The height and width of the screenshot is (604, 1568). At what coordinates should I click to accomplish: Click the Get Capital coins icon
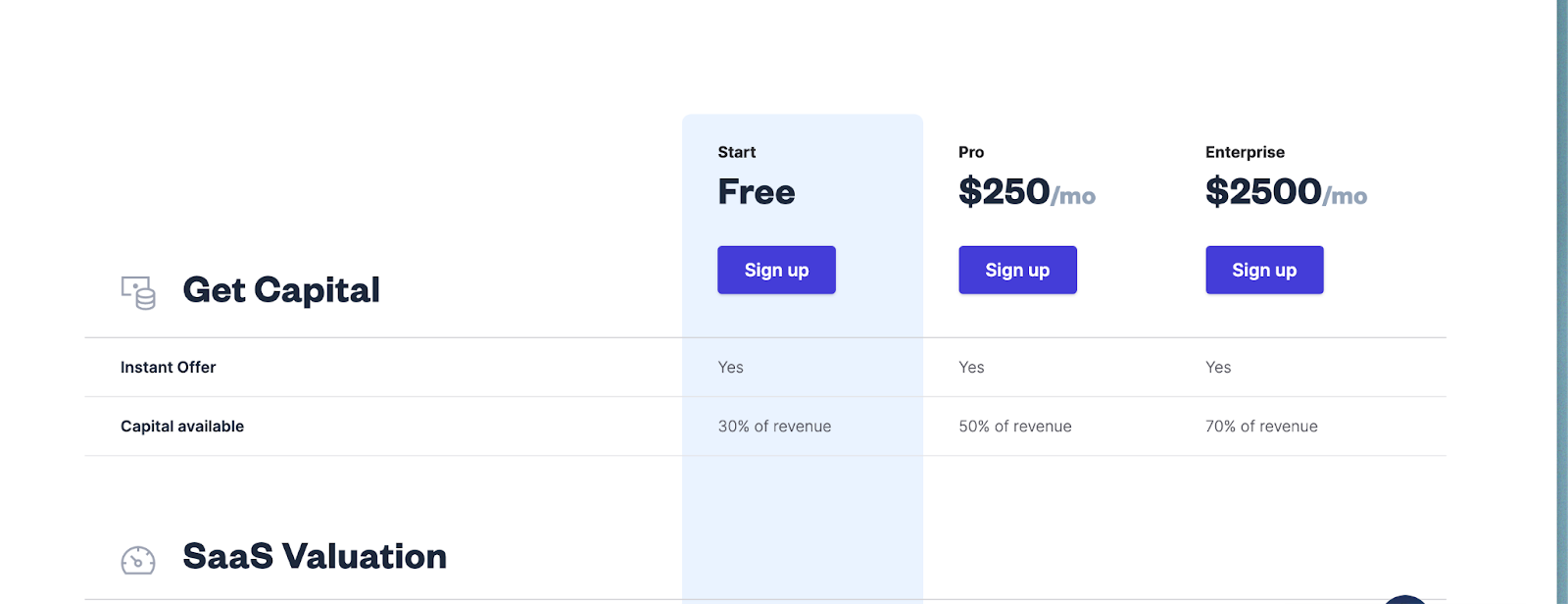138,292
